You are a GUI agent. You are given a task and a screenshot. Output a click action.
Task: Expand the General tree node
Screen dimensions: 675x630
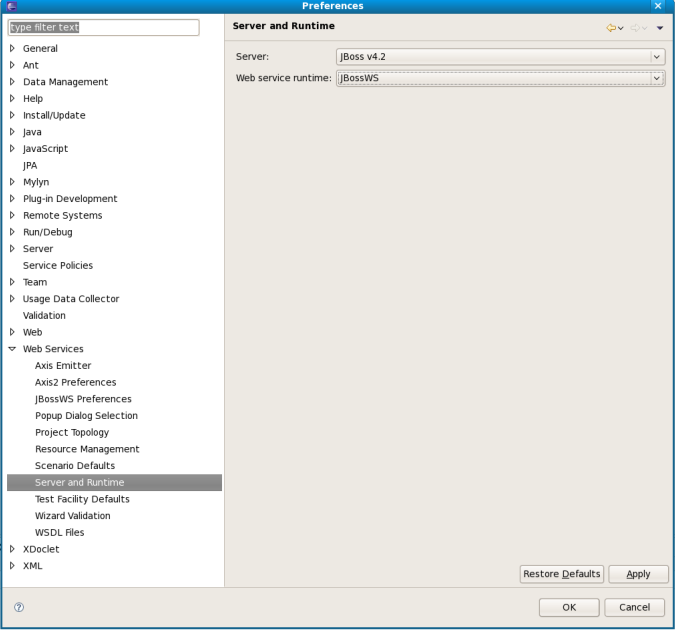[12, 48]
